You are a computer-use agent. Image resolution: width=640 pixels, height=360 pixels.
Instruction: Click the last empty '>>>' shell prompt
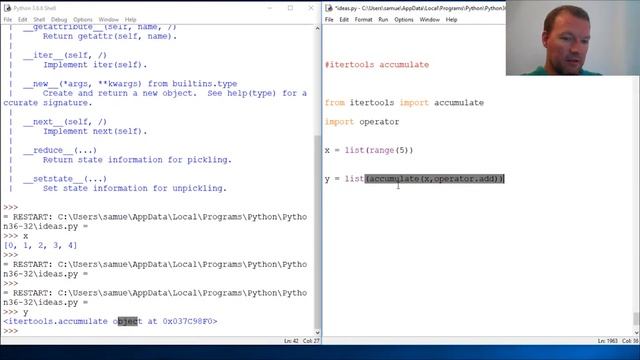point(11,331)
